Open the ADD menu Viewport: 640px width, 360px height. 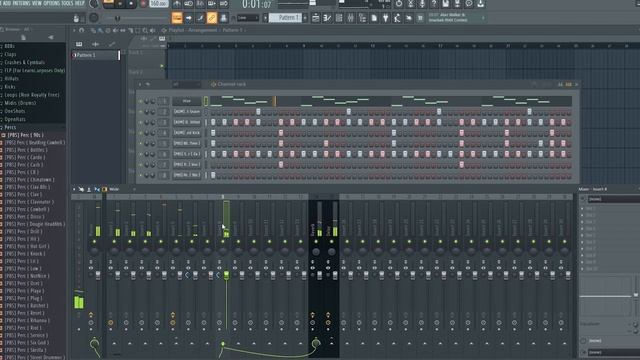6,3
